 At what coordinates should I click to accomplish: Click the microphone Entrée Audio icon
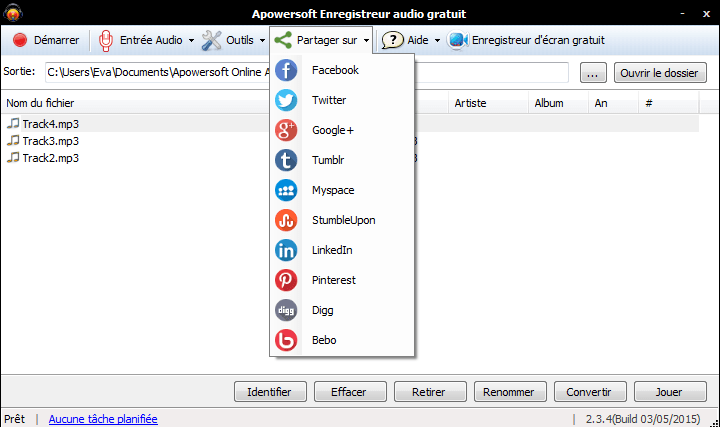click(106, 40)
